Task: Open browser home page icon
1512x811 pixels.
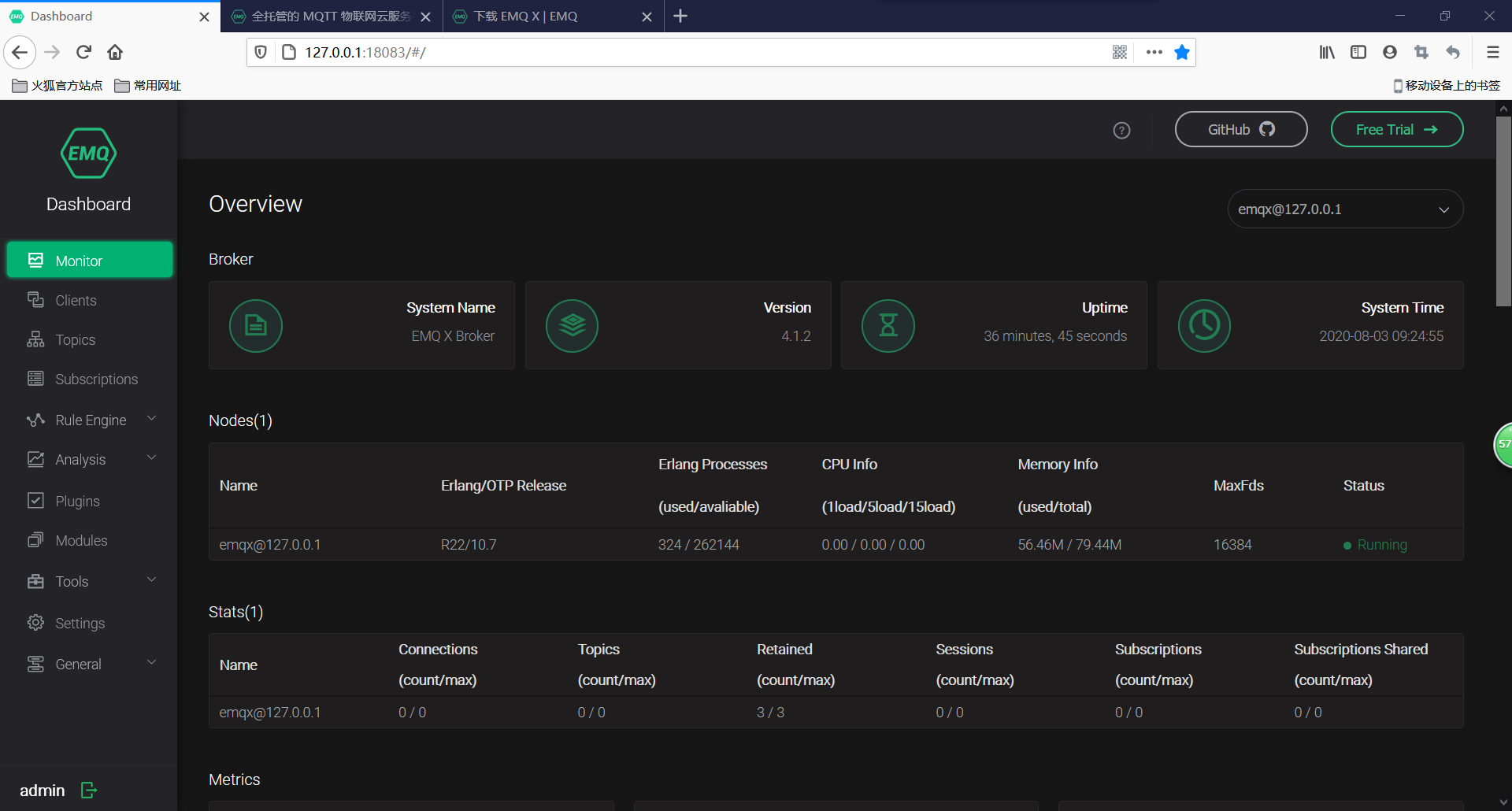Action: [115, 52]
